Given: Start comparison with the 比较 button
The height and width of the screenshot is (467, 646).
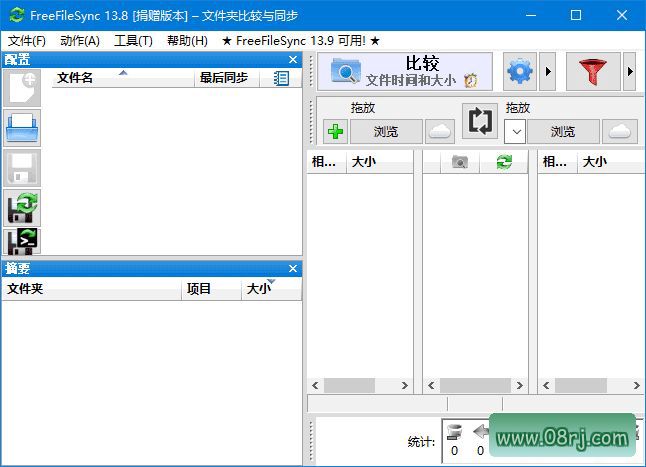Looking at the screenshot, I should (405, 72).
